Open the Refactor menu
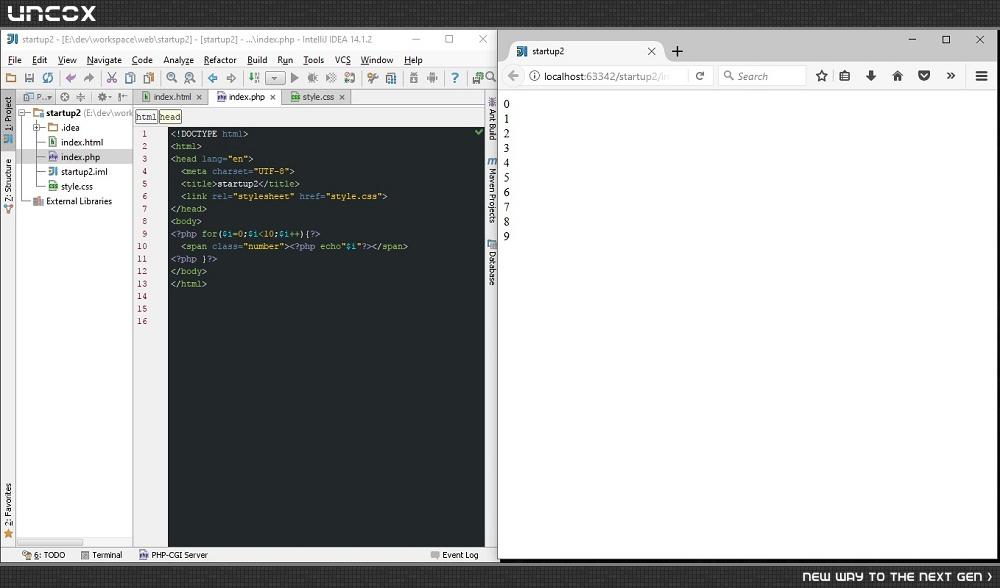The height and width of the screenshot is (588, 1000). coord(220,60)
